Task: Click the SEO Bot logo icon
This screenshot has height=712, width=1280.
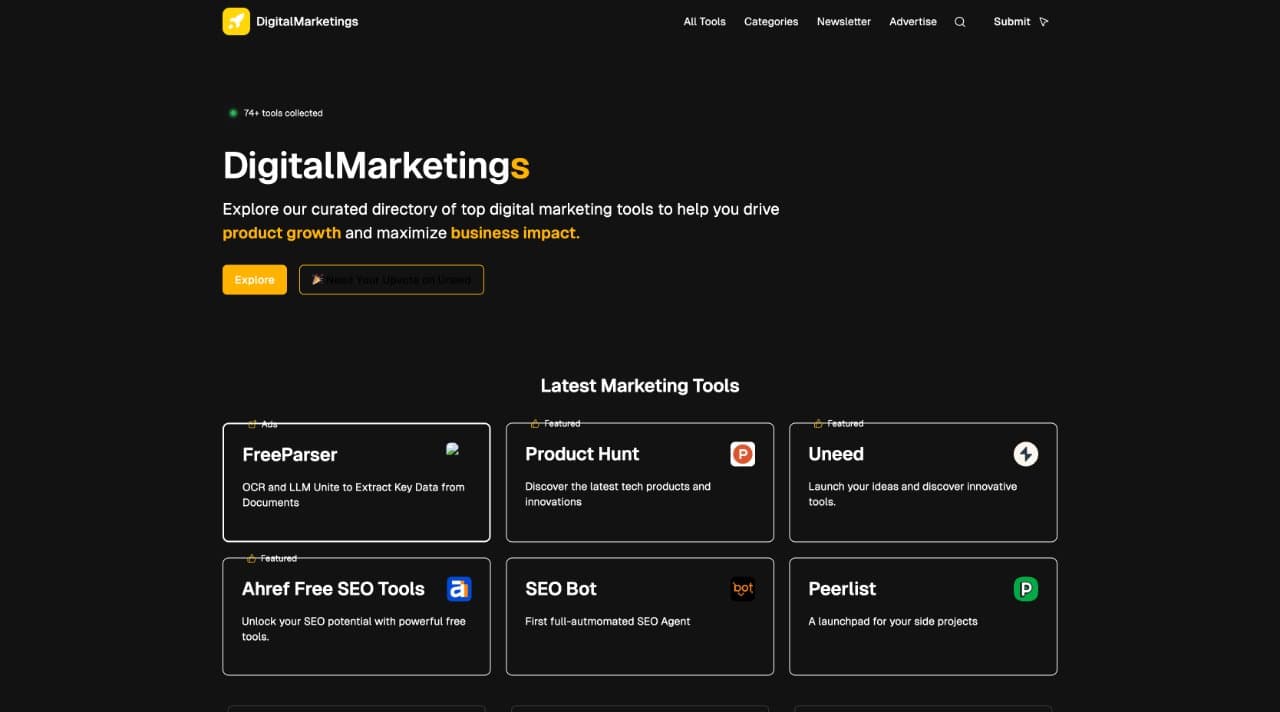Action: coord(742,589)
